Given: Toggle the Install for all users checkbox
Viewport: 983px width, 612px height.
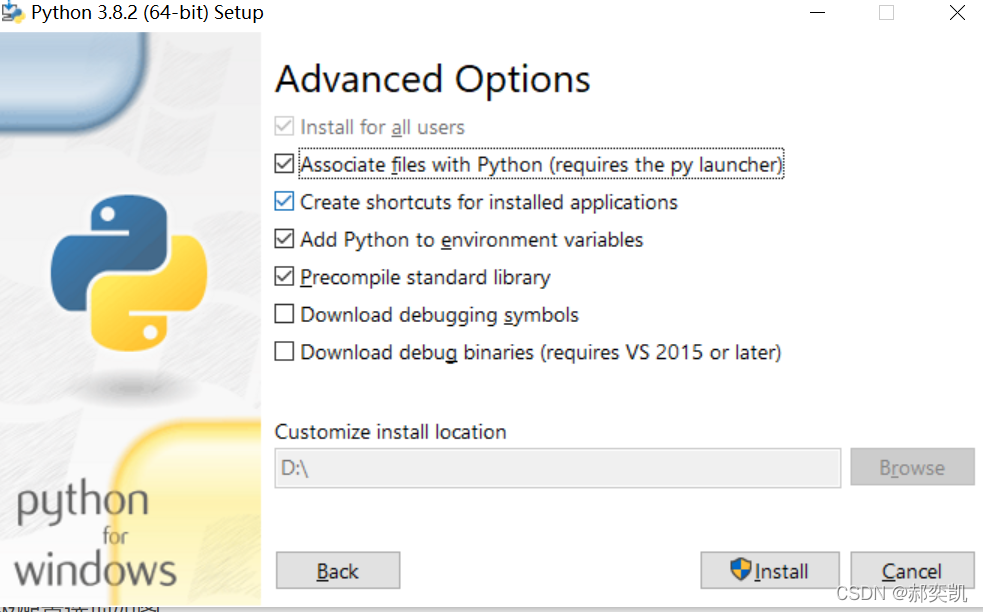Looking at the screenshot, I should pyautogui.click(x=285, y=128).
